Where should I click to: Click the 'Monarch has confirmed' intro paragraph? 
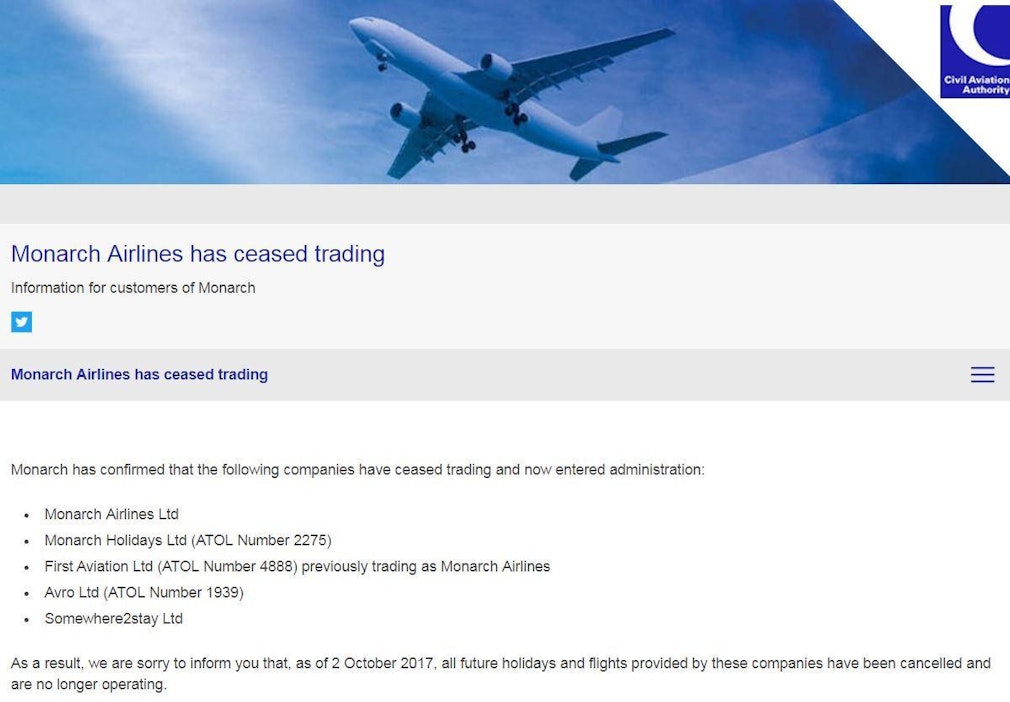(357, 469)
